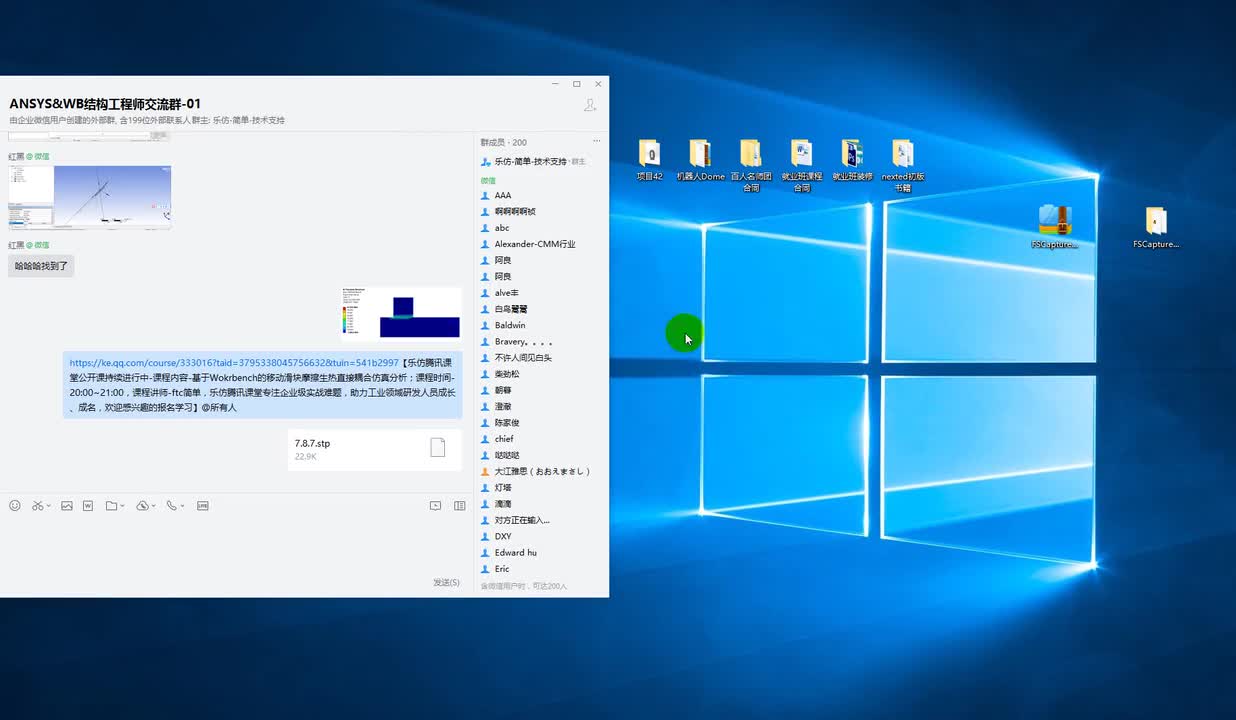Click the send file folder icon
This screenshot has height=720, width=1236.
111,506
